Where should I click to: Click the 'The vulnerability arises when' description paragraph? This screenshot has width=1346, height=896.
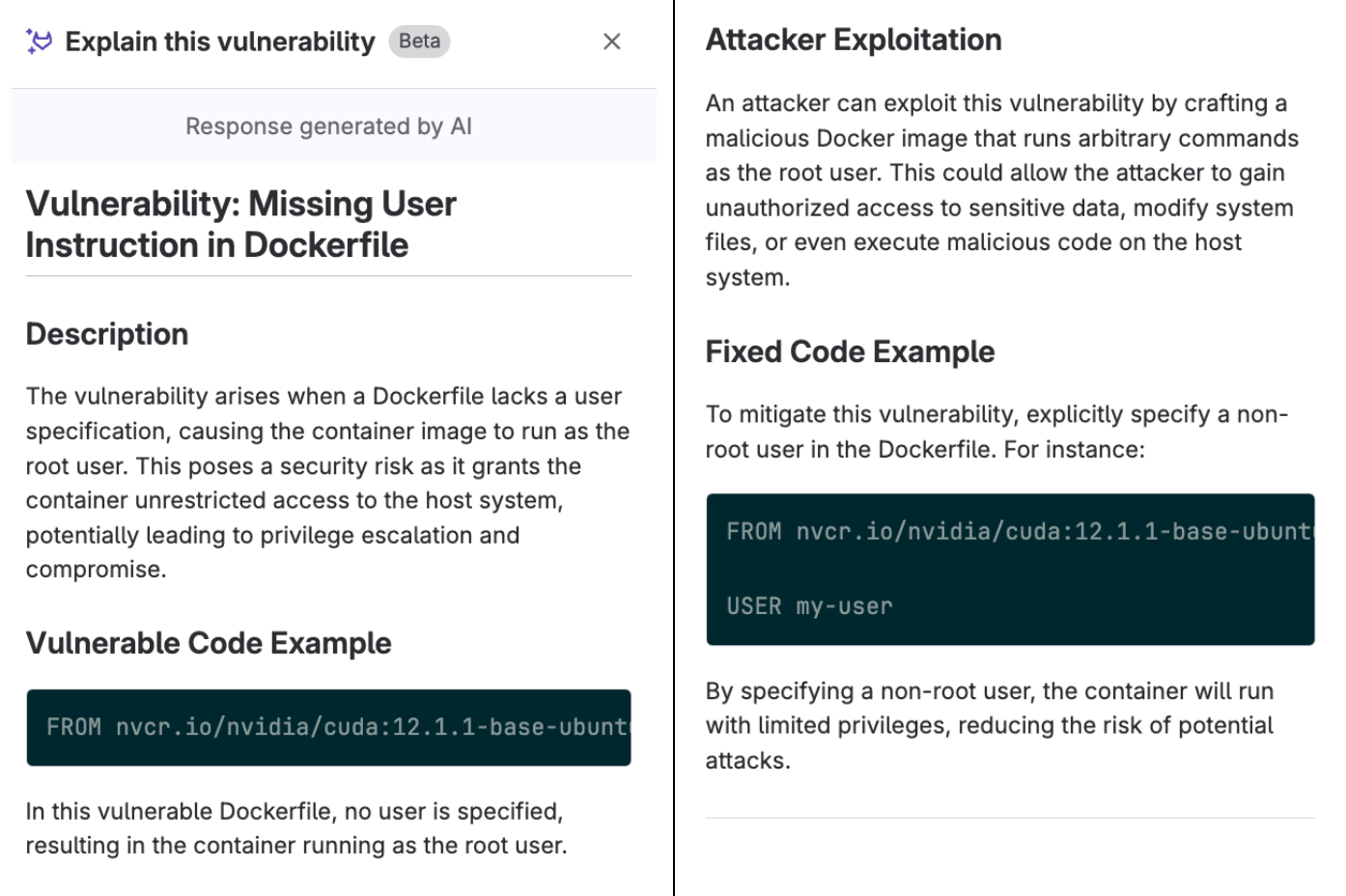[x=328, y=483]
